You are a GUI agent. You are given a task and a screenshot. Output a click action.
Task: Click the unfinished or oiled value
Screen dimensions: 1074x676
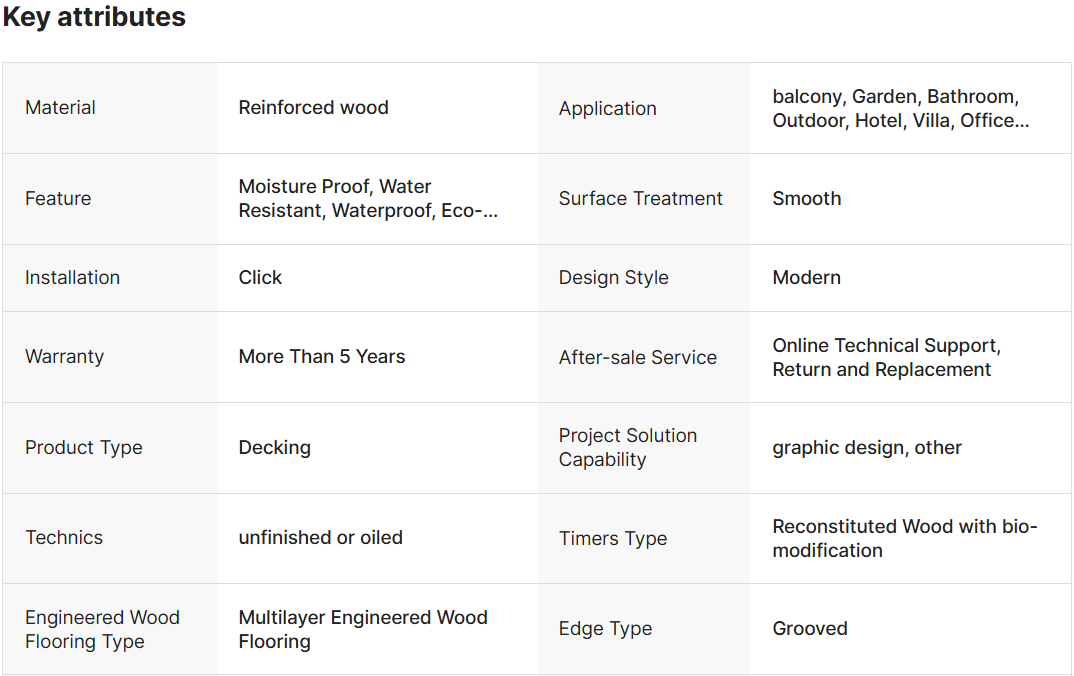point(320,538)
